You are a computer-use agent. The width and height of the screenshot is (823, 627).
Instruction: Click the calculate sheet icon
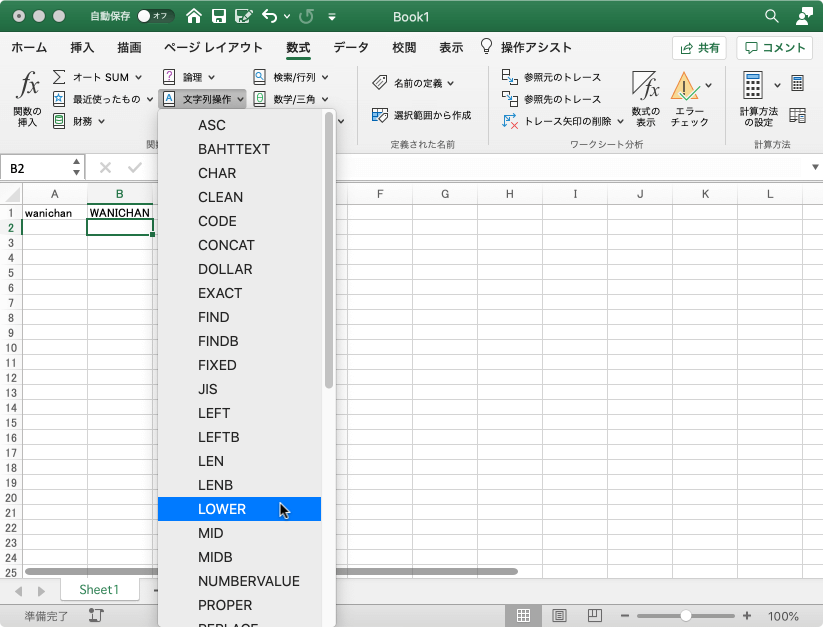pyautogui.click(x=797, y=115)
